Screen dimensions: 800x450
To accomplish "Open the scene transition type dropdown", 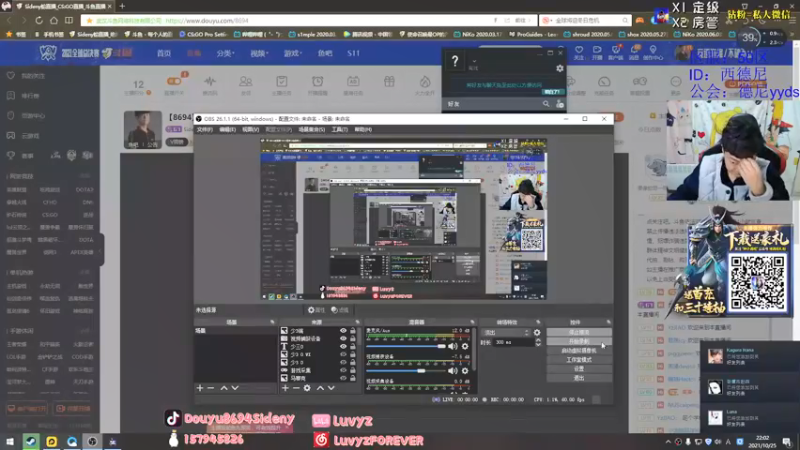I will coord(506,333).
